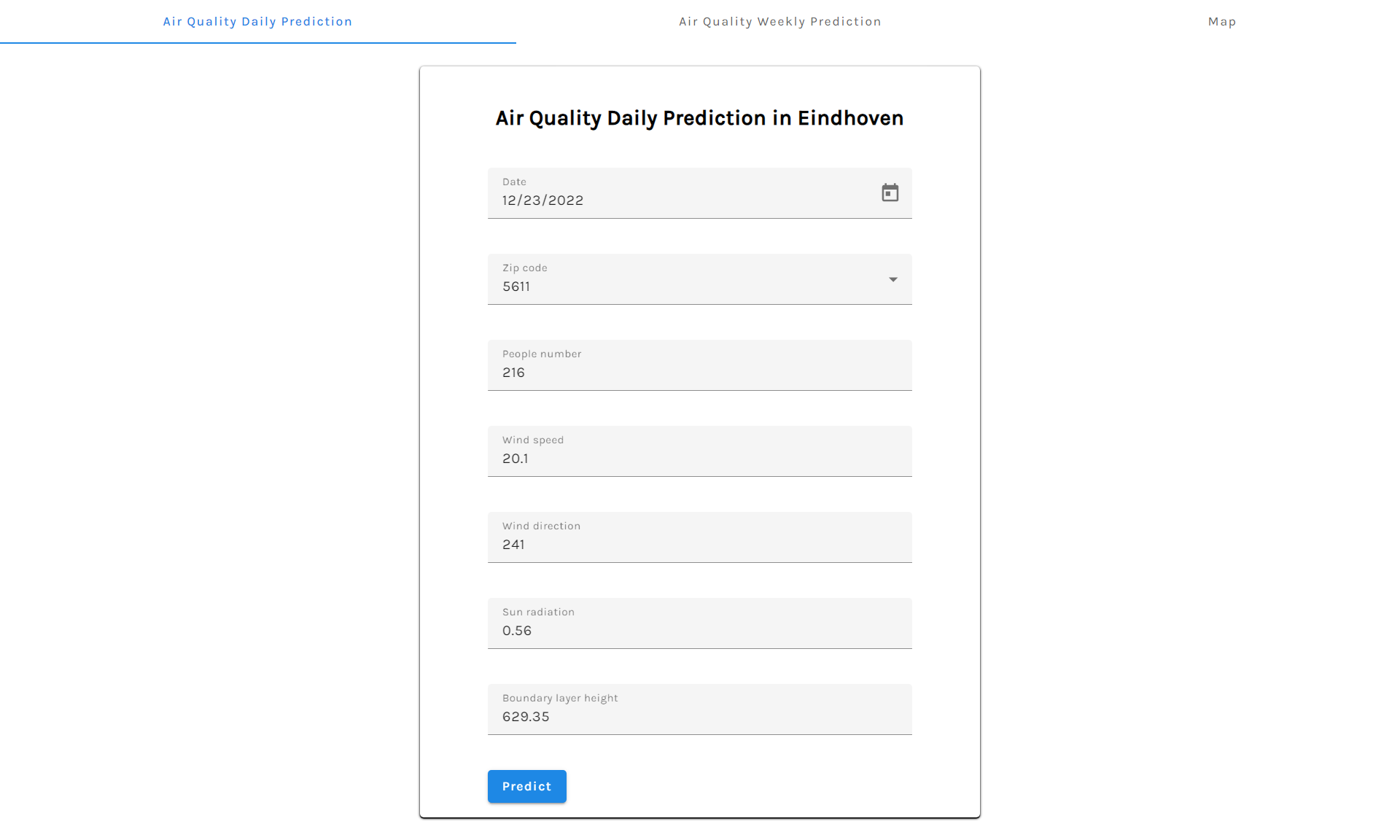Image resolution: width=1400 pixels, height=840 pixels.
Task: Click the calendar icon beside the Date field
Action: coord(890,192)
